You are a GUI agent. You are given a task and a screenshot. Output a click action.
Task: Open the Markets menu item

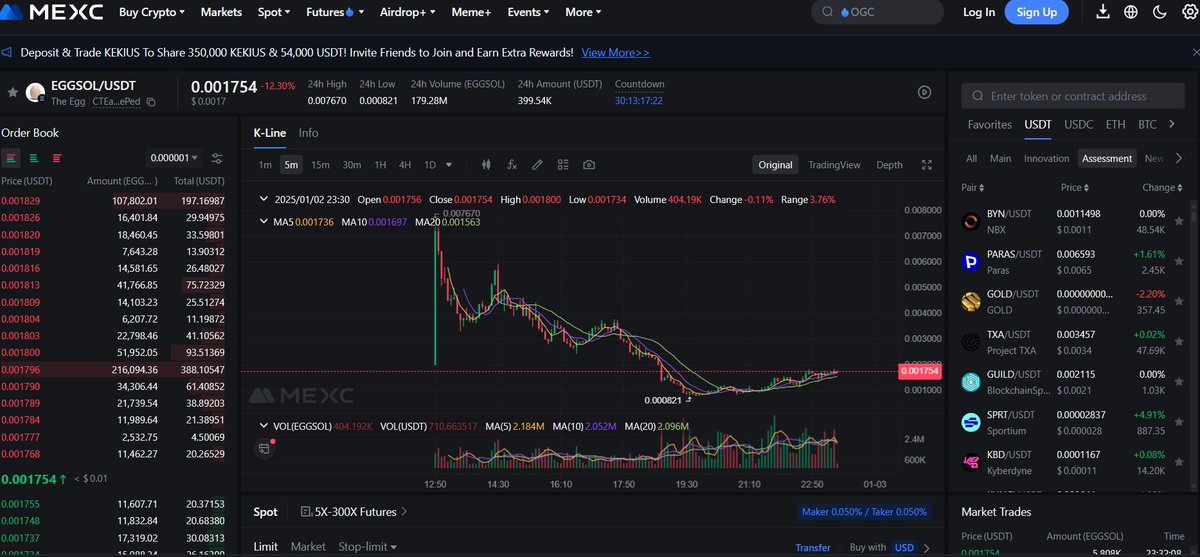pyautogui.click(x=221, y=12)
